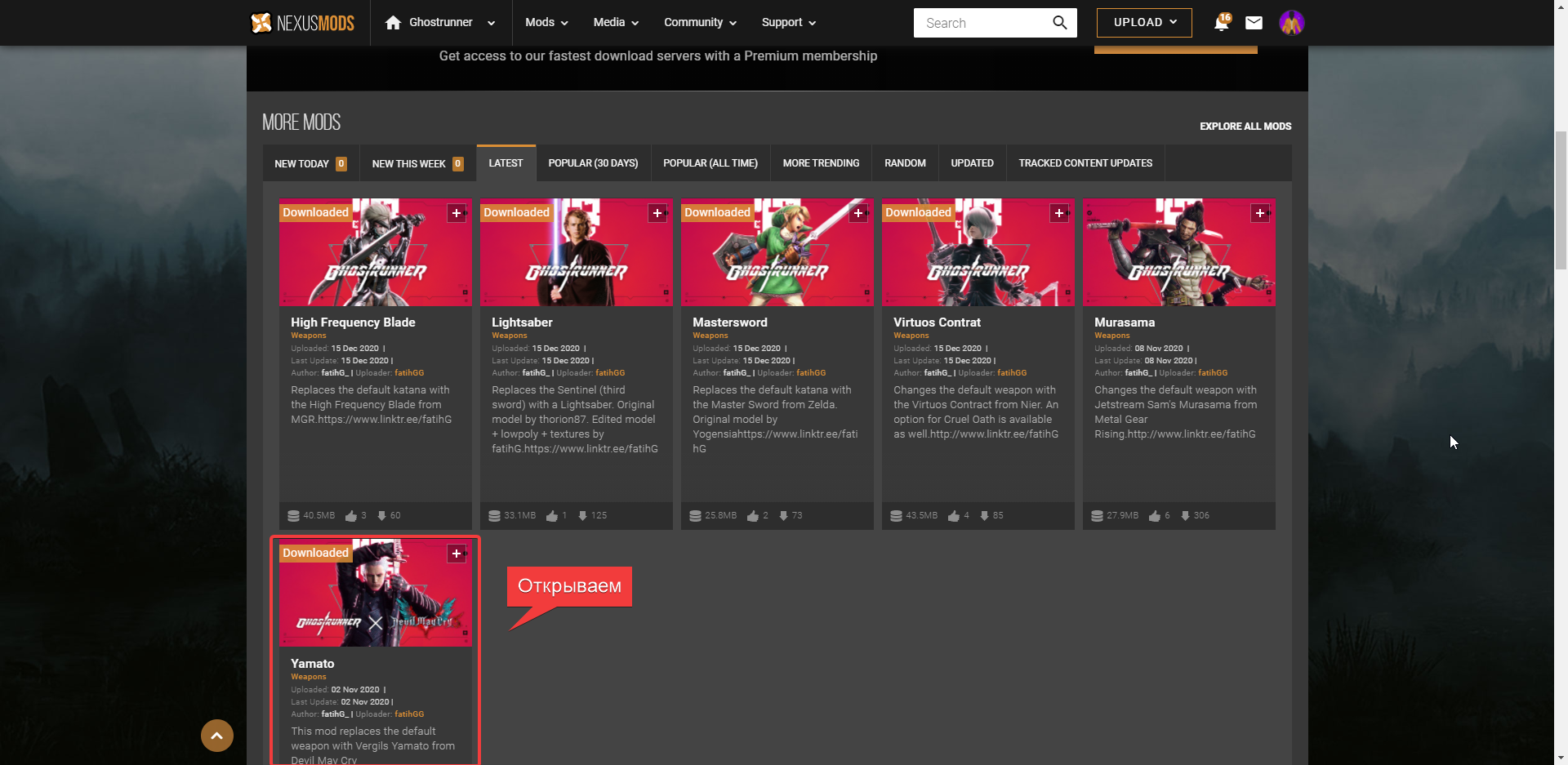Track the Lightsaber mod with plus icon

[657, 213]
